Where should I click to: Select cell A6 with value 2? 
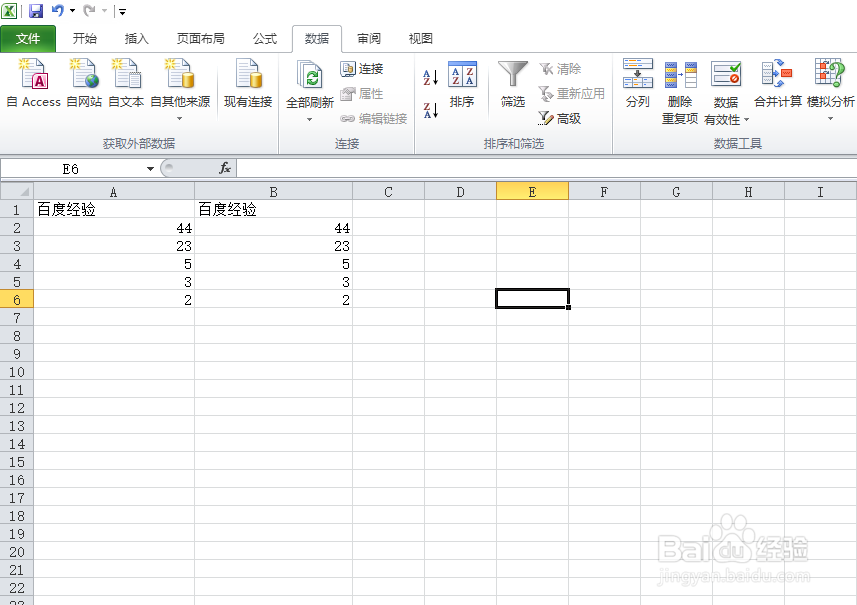114,299
